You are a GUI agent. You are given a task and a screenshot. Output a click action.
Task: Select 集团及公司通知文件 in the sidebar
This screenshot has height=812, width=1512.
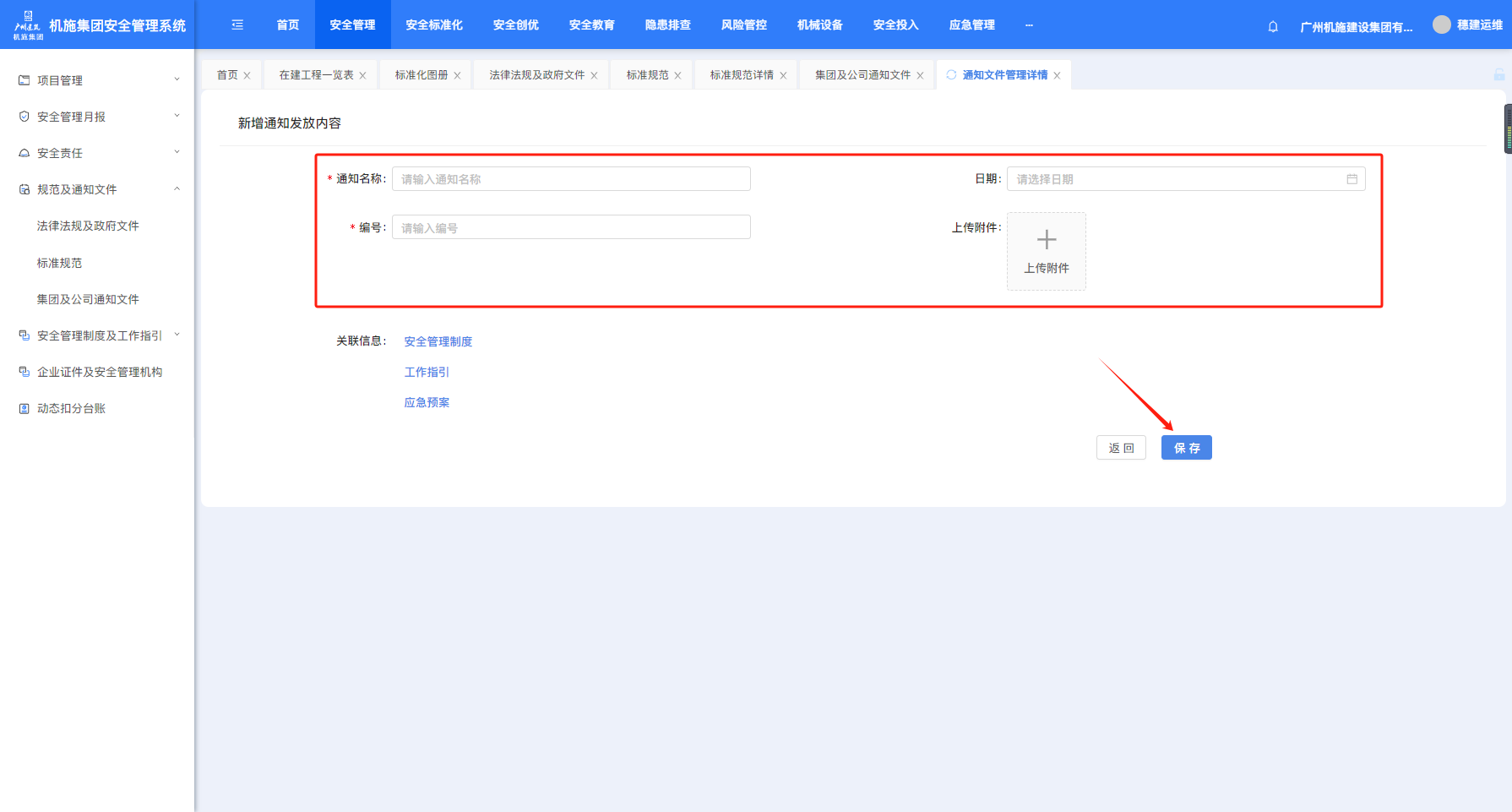[x=88, y=299]
